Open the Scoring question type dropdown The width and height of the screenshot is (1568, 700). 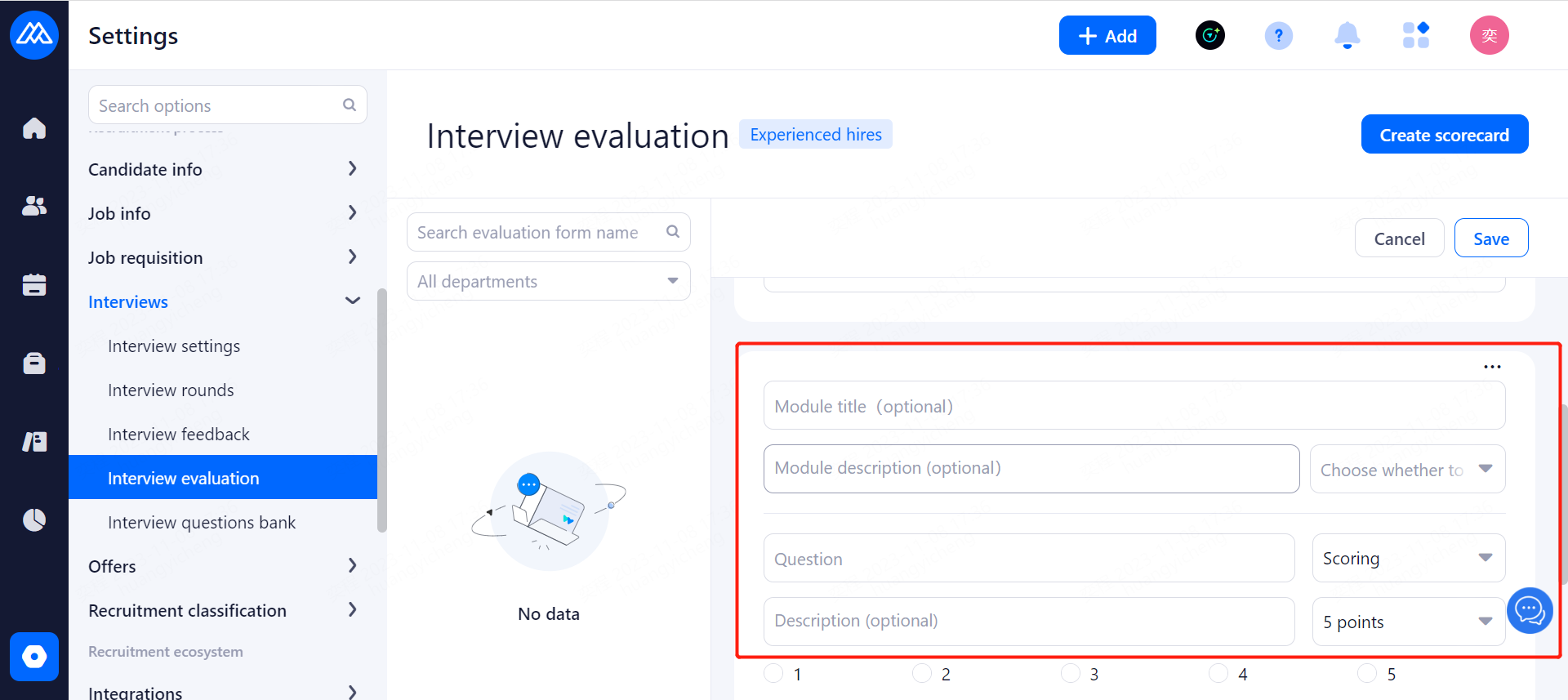[x=1408, y=558]
